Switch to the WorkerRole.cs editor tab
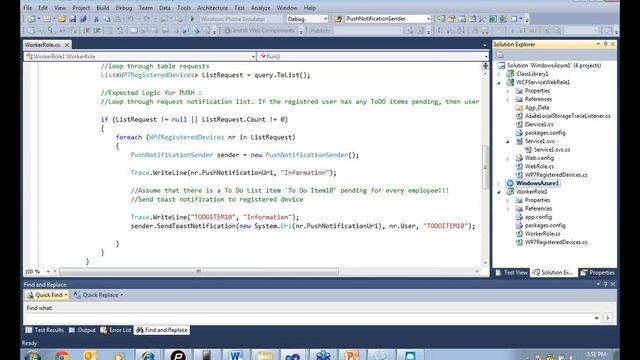640x360 pixels. click(x=42, y=44)
